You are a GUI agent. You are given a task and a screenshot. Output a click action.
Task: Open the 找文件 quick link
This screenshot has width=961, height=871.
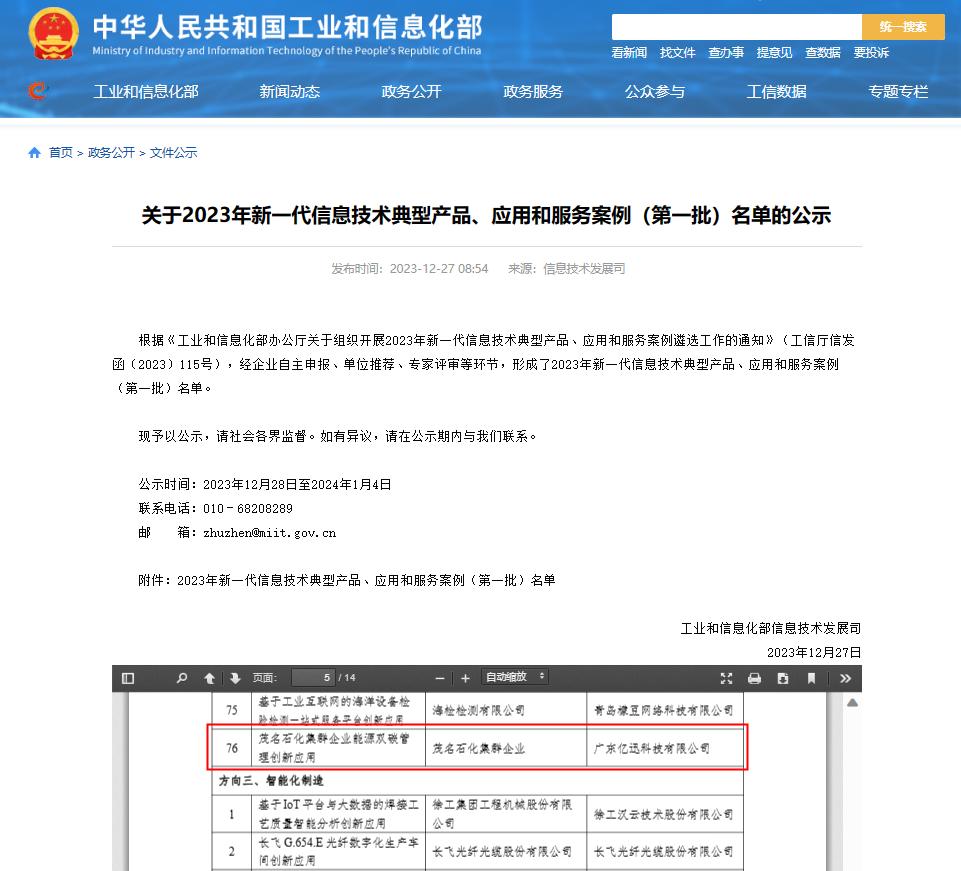click(677, 53)
